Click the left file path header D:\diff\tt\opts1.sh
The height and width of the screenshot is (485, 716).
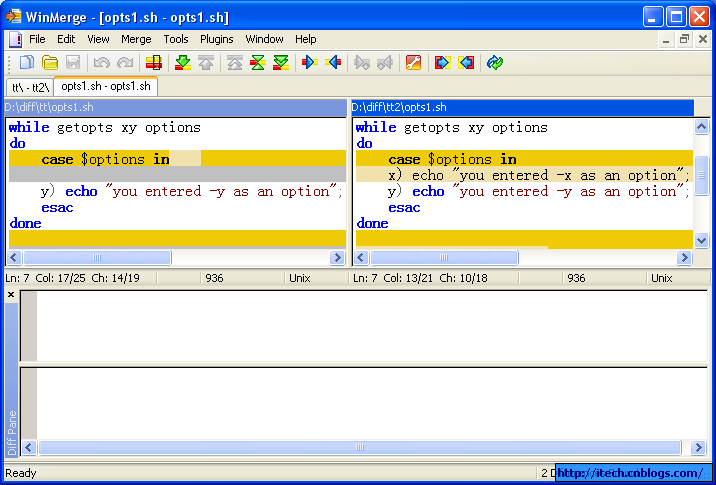point(175,107)
